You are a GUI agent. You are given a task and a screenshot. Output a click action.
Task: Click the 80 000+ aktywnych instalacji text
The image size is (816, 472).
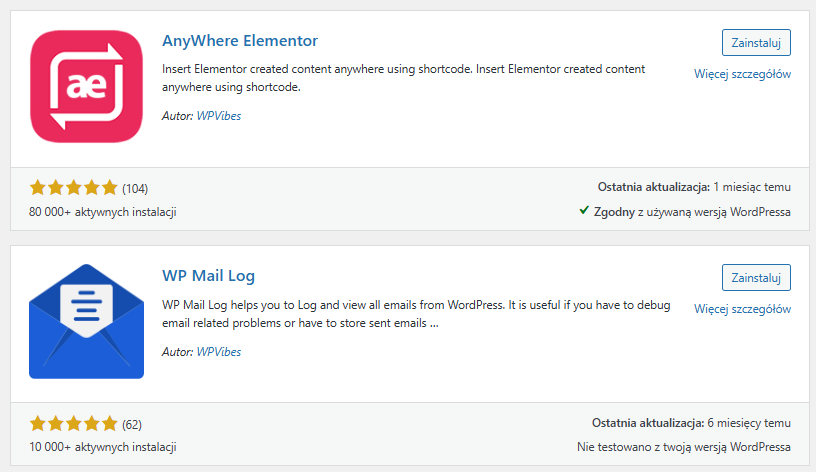(x=103, y=212)
